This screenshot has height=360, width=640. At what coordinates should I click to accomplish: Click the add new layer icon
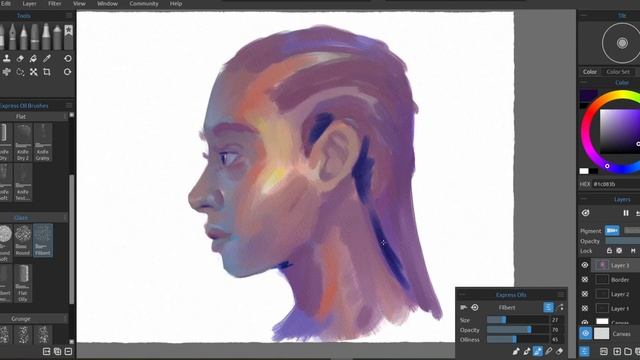click(617, 351)
